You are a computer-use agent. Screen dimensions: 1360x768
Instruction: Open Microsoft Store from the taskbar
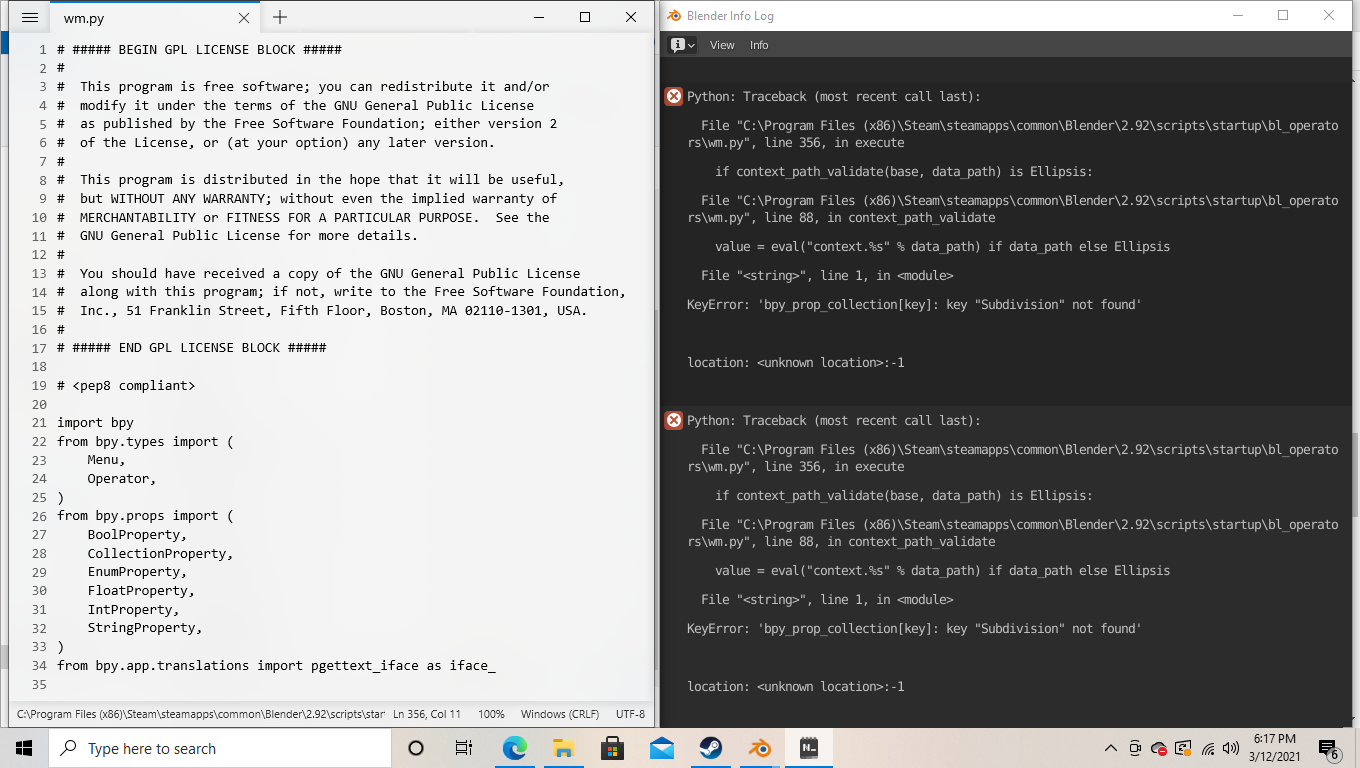coord(612,748)
